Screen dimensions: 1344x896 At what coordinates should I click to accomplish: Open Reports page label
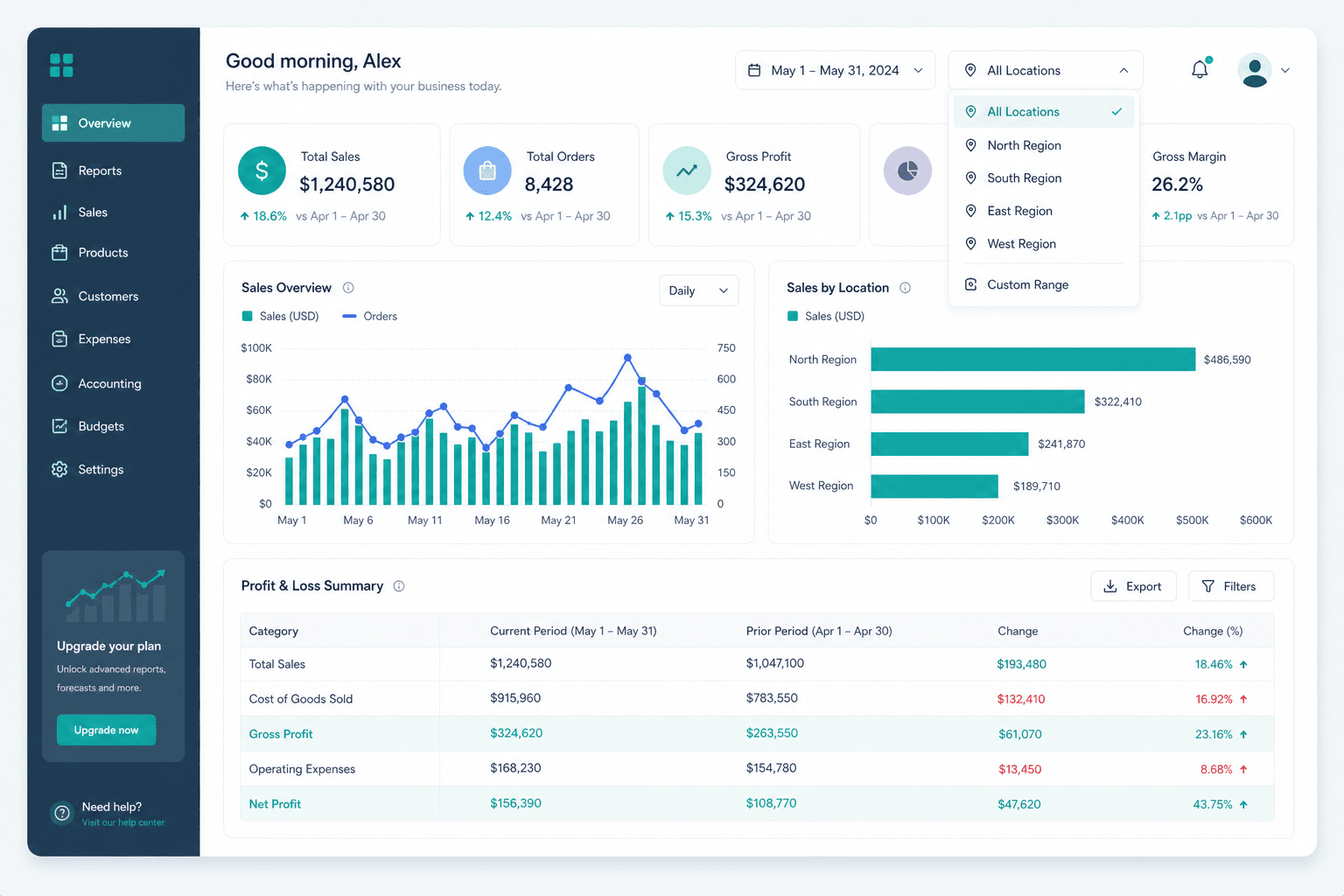coord(100,171)
